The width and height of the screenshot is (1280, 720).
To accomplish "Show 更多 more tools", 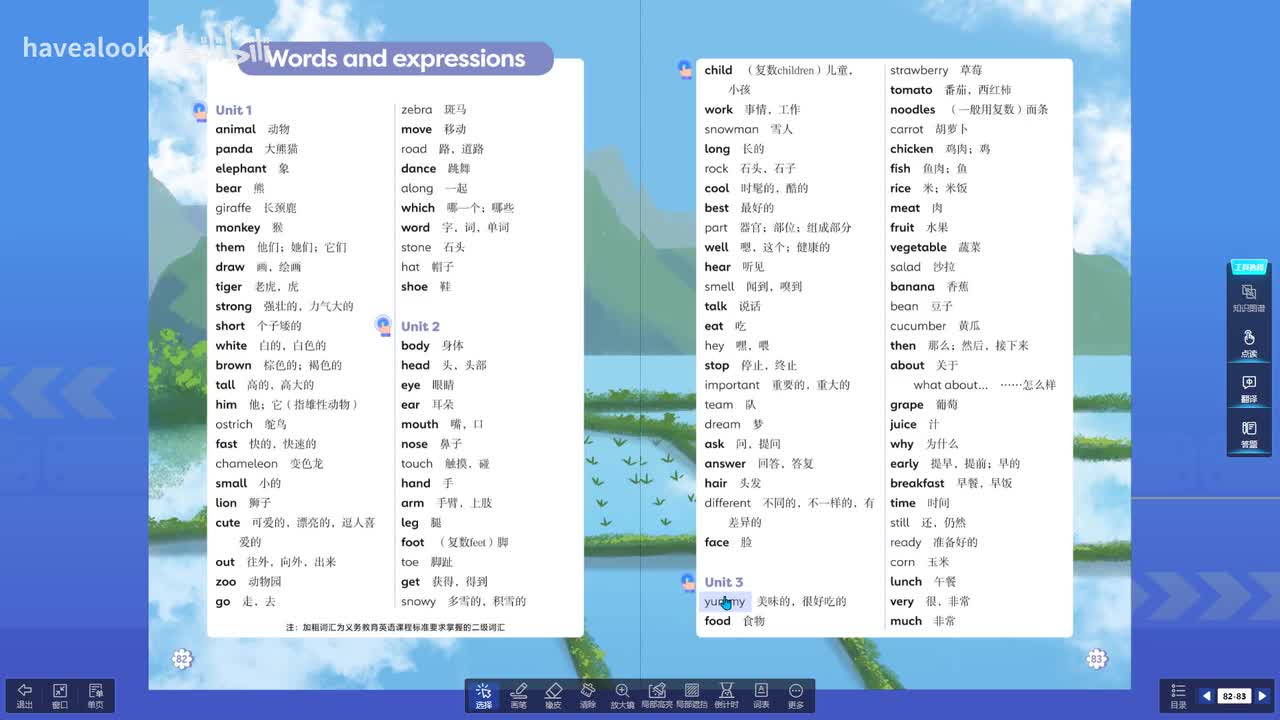I will 796,696.
